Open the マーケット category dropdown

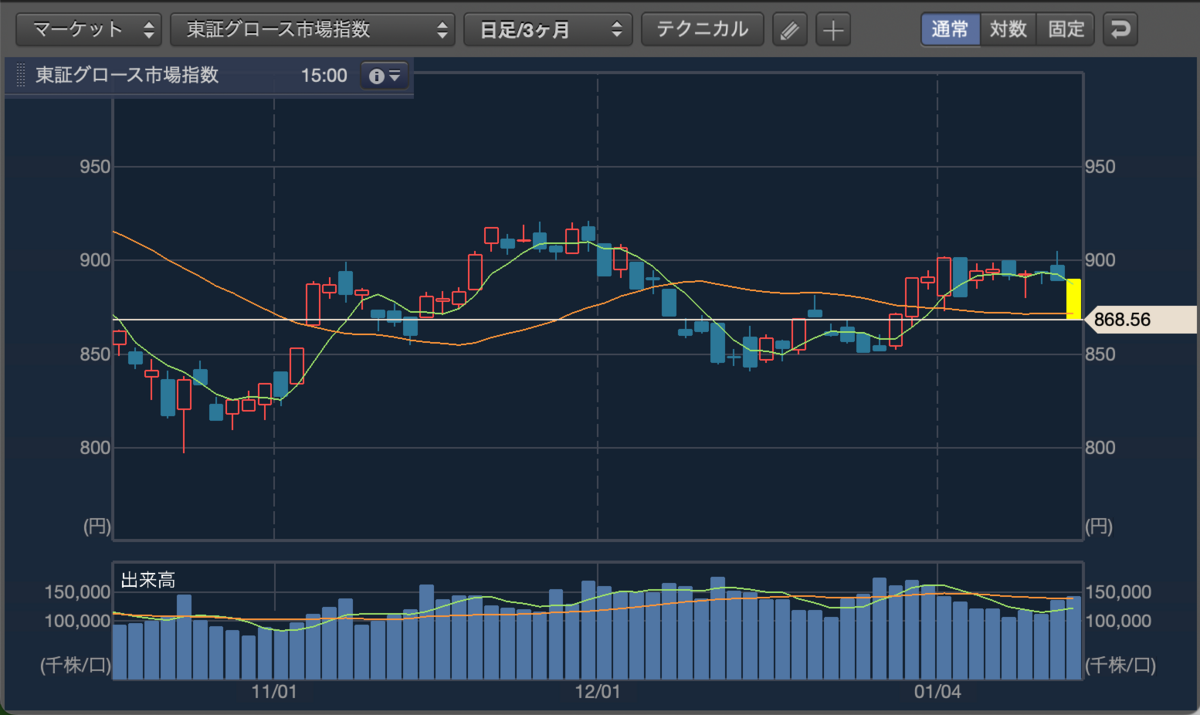(x=89, y=29)
